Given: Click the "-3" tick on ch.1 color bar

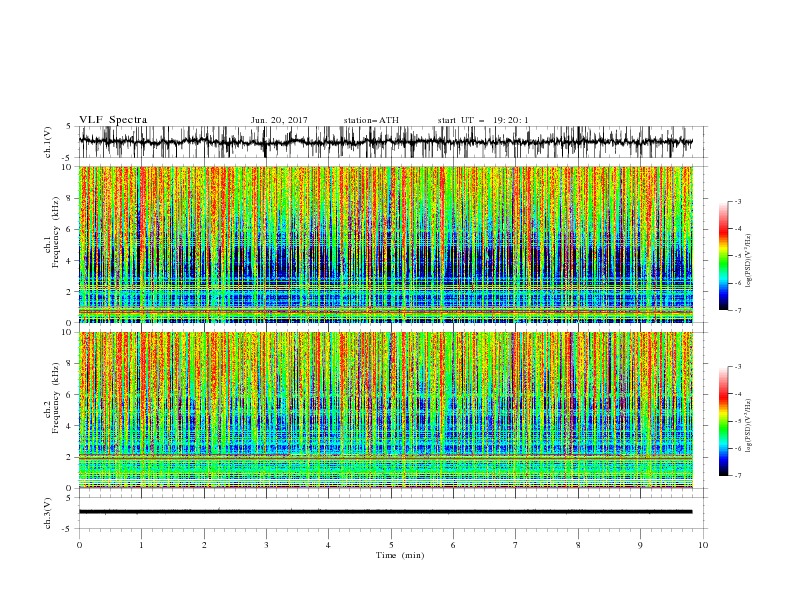Looking at the screenshot, I should [737, 201].
